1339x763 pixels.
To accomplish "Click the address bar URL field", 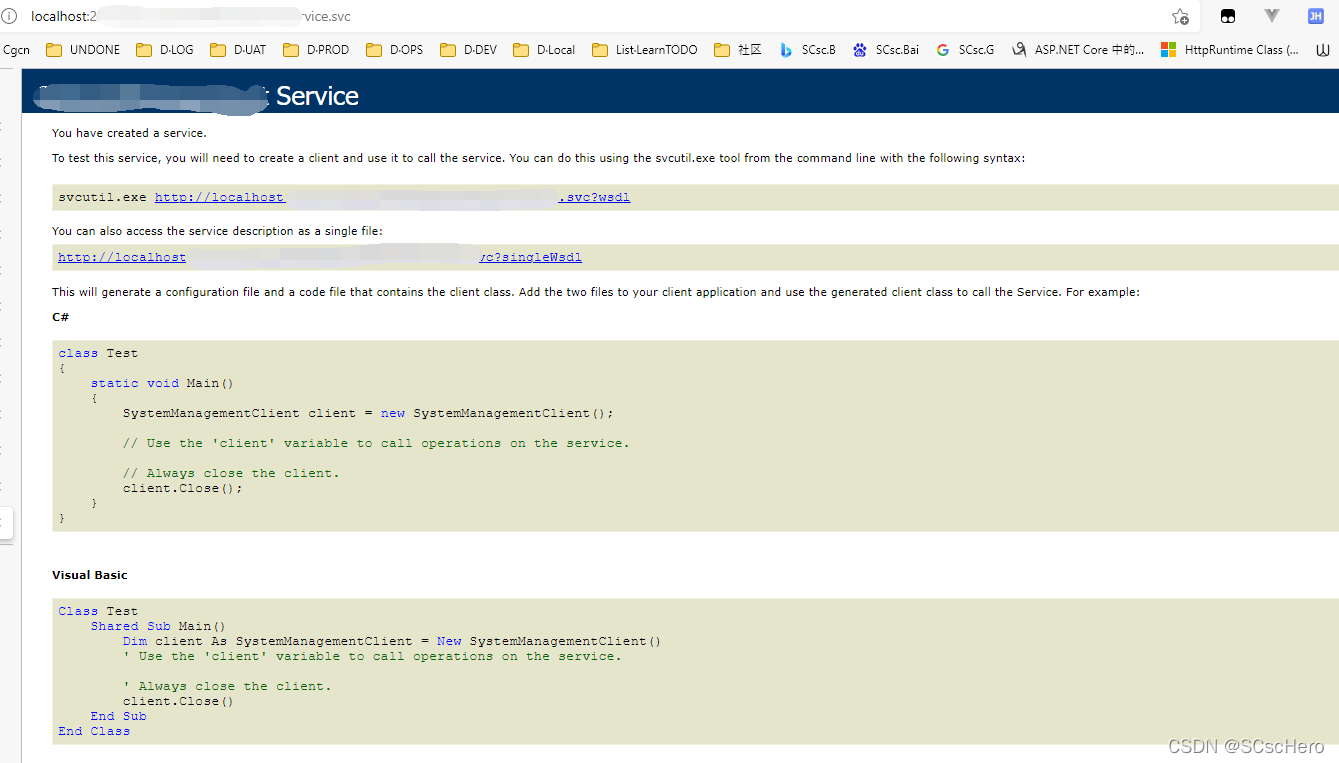I will [600, 17].
